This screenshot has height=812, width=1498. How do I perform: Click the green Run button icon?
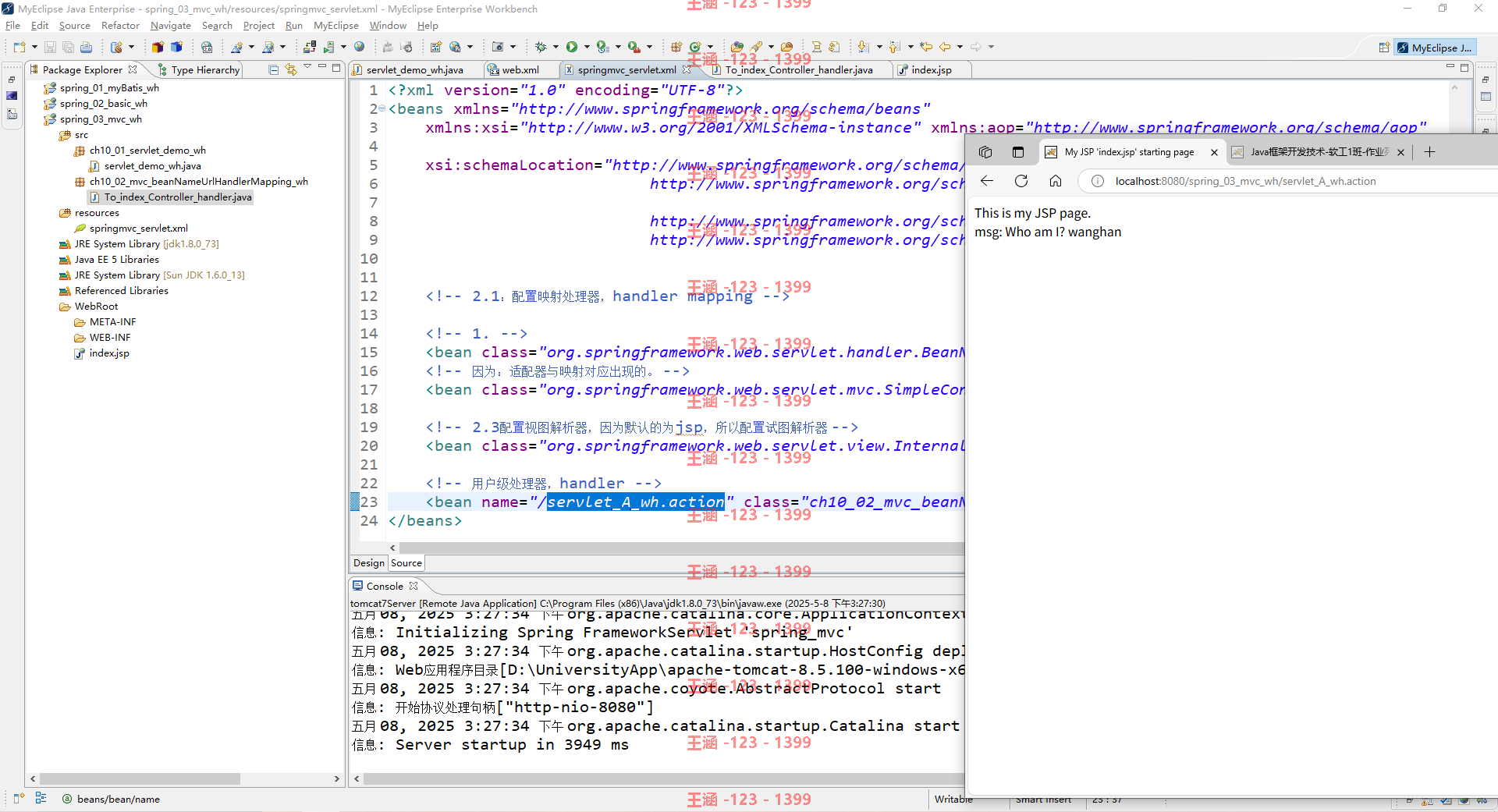[572, 47]
